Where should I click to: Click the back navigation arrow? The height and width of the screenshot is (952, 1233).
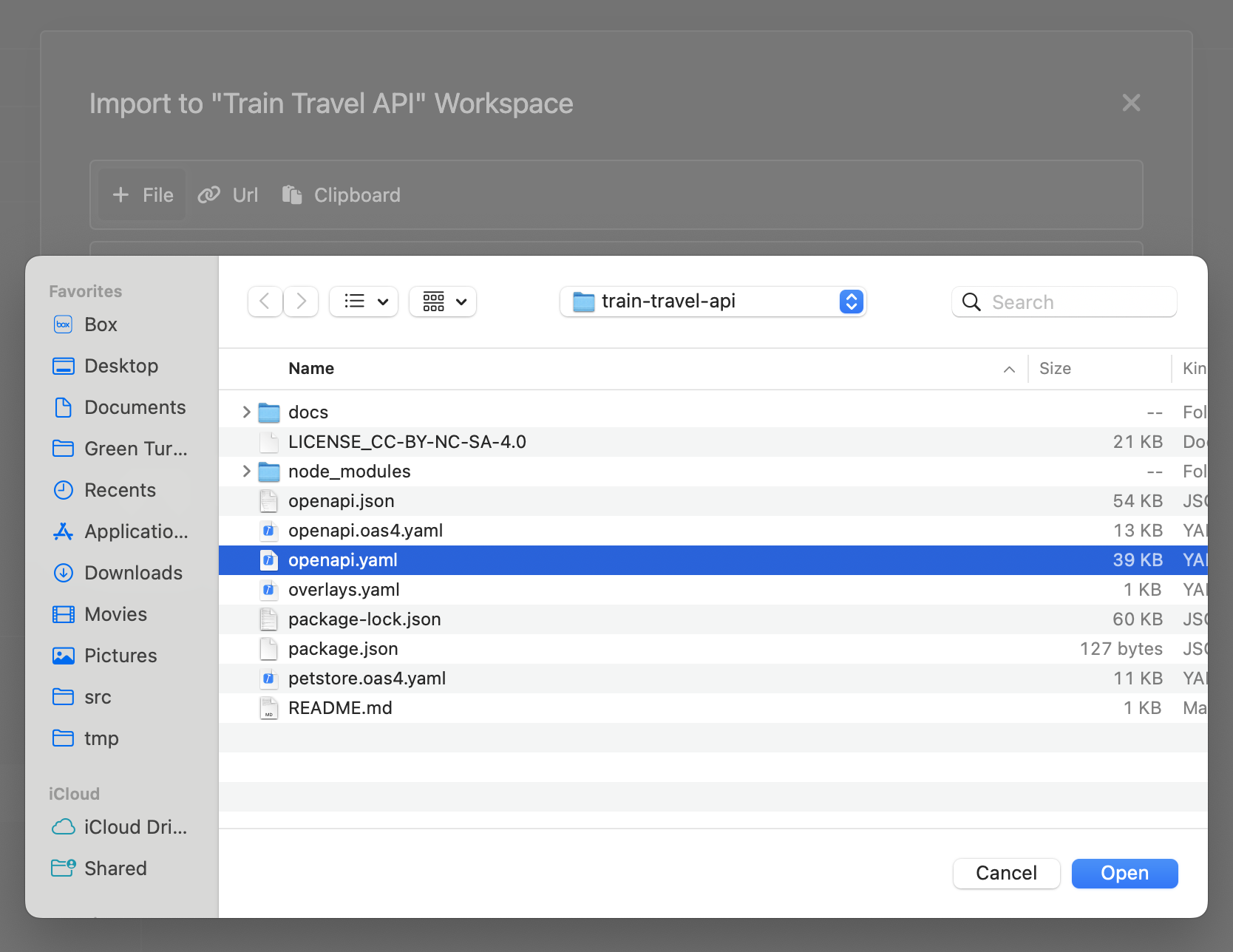pos(265,302)
